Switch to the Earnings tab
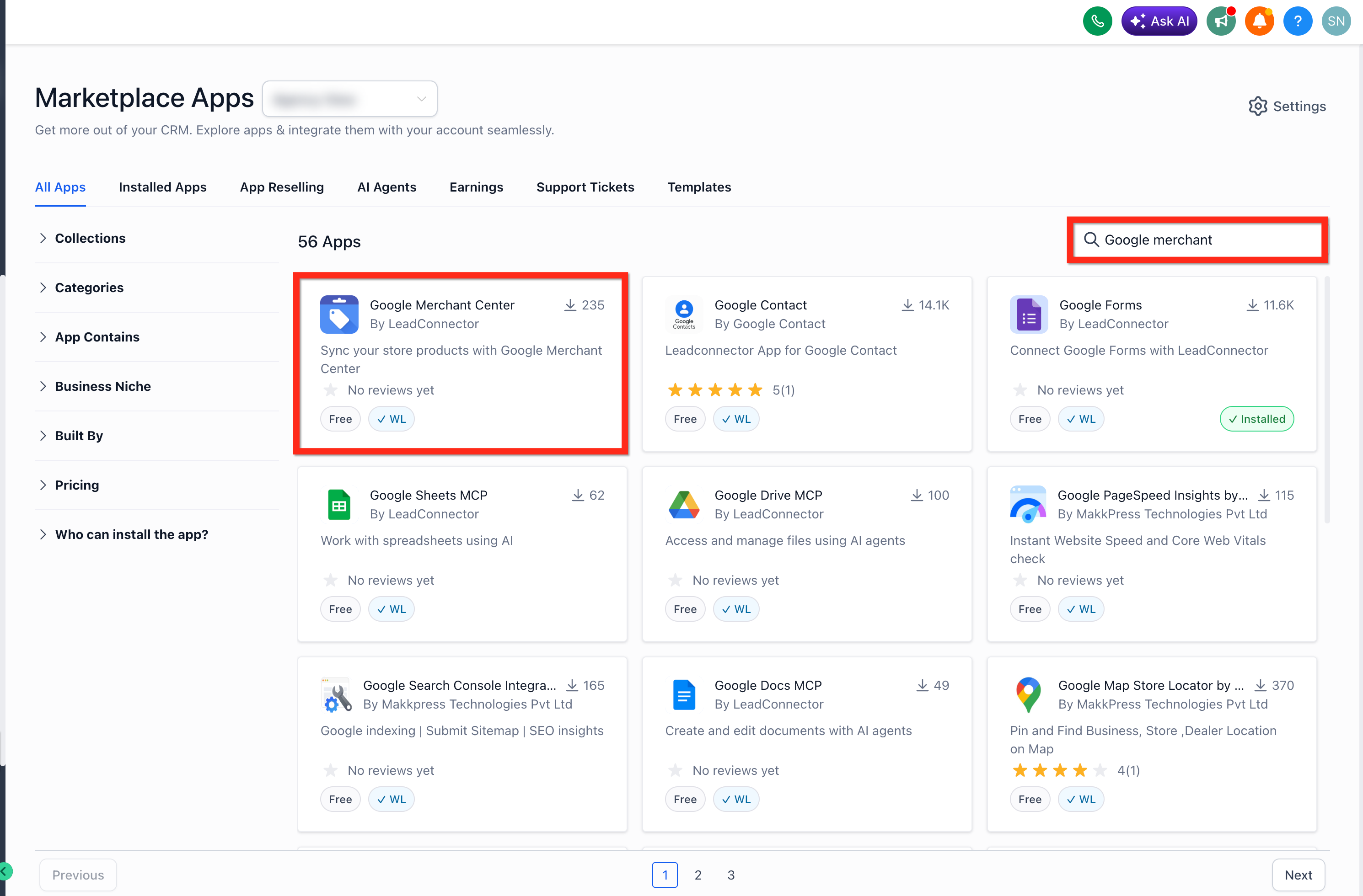1363x896 pixels. [476, 187]
